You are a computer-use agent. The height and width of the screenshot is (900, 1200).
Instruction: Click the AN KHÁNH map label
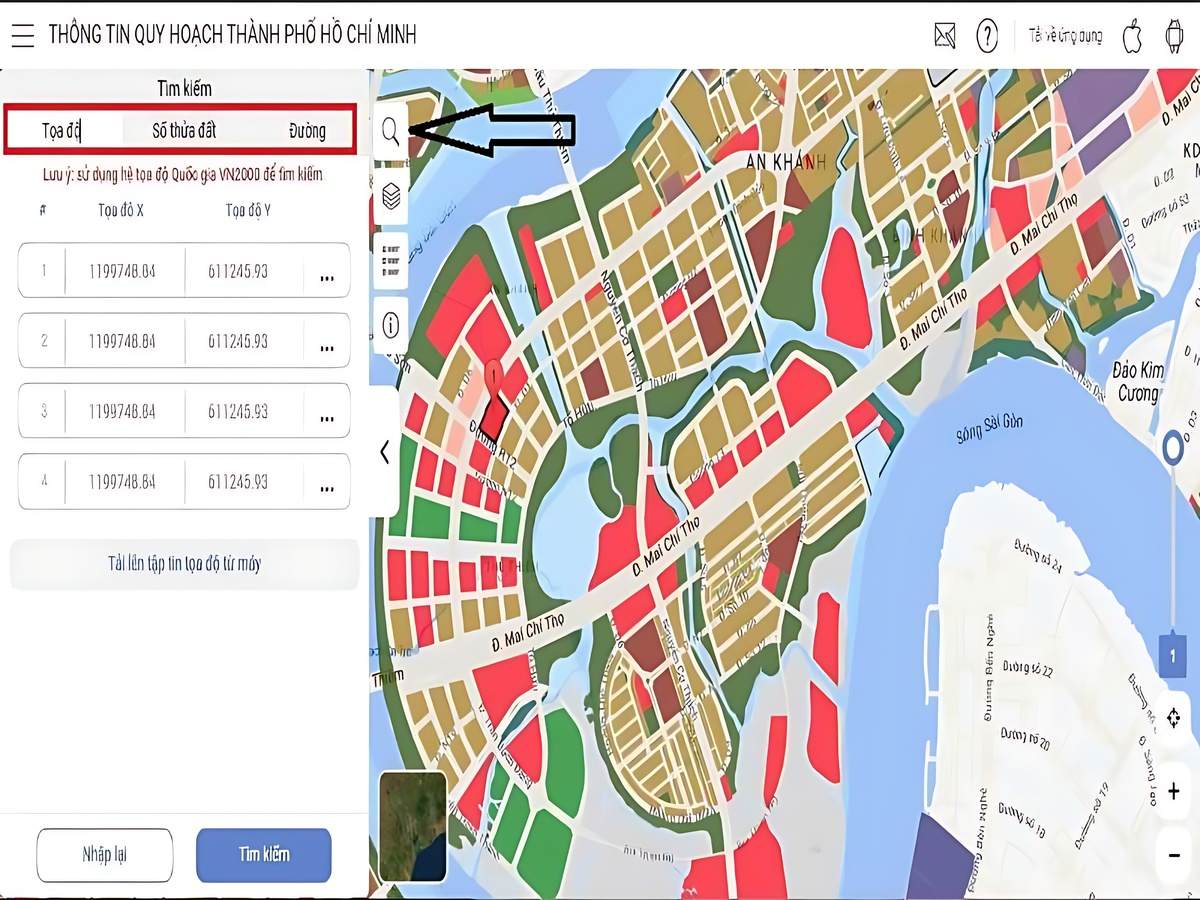click(x=786, y=163)
